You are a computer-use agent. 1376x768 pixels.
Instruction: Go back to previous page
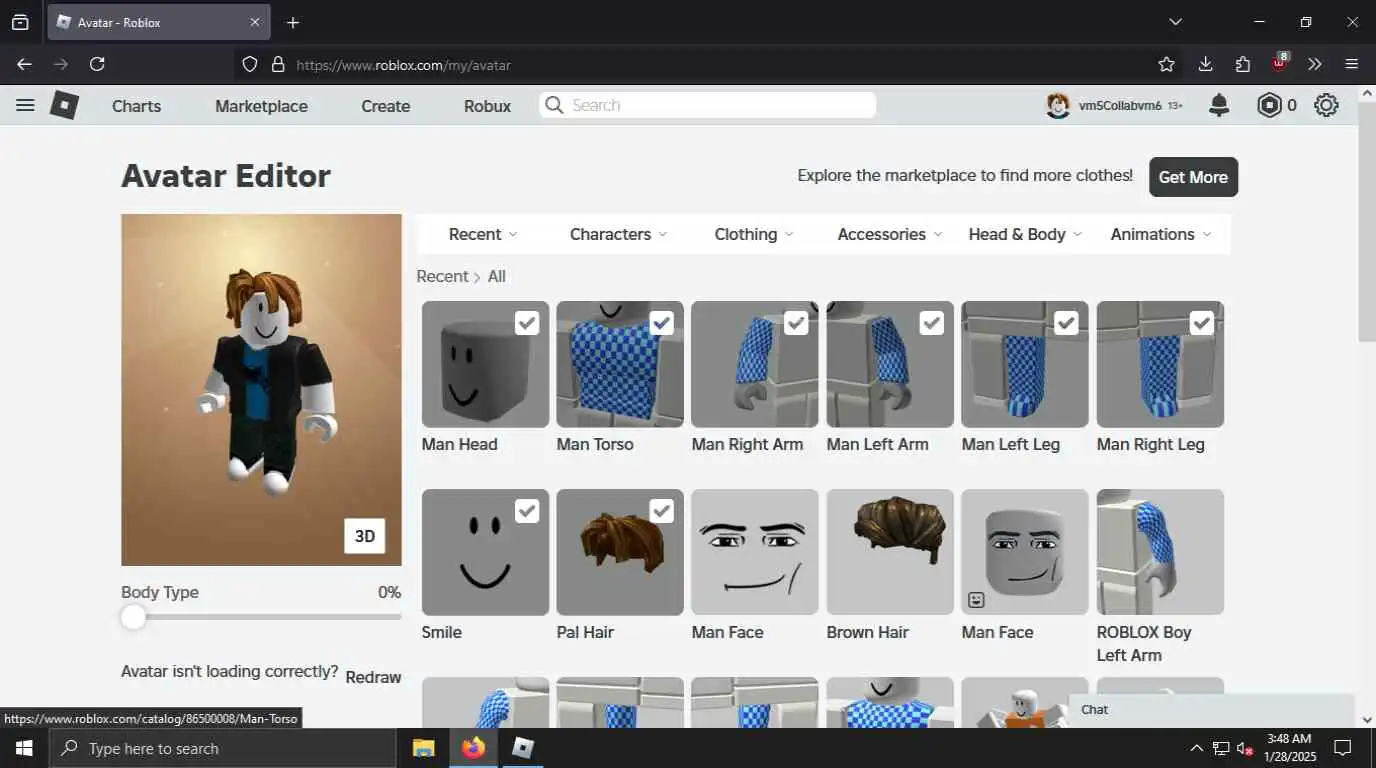[24, 64]
